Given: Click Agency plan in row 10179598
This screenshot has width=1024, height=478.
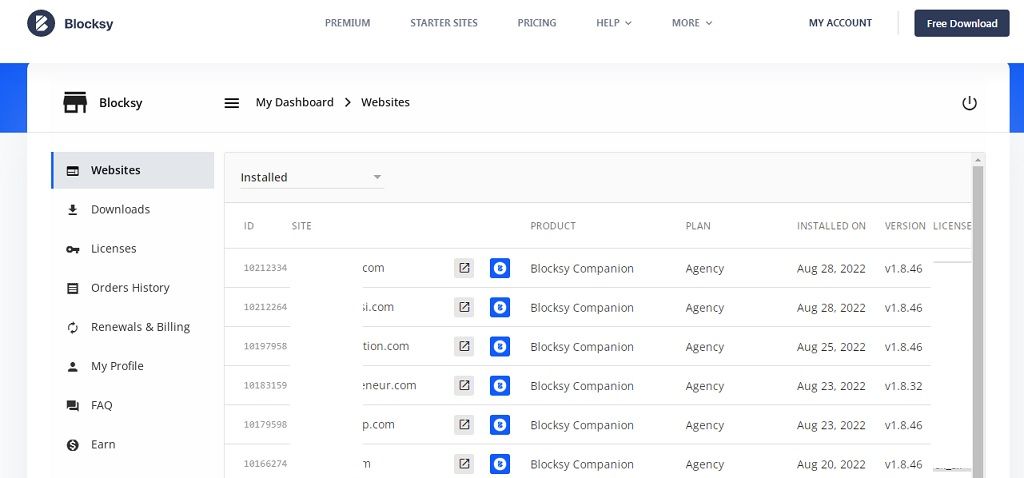Looking at the screenshot, I should coord(705,425).
